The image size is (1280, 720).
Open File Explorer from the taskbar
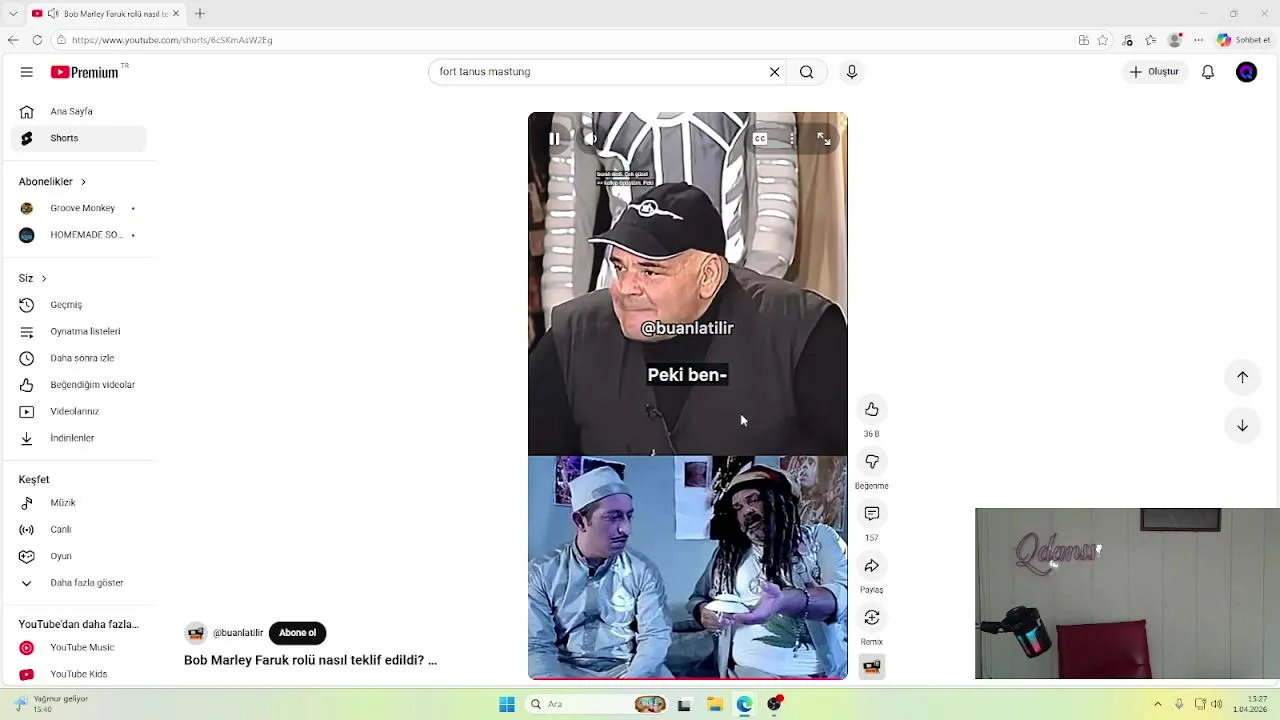pos(715,704)
